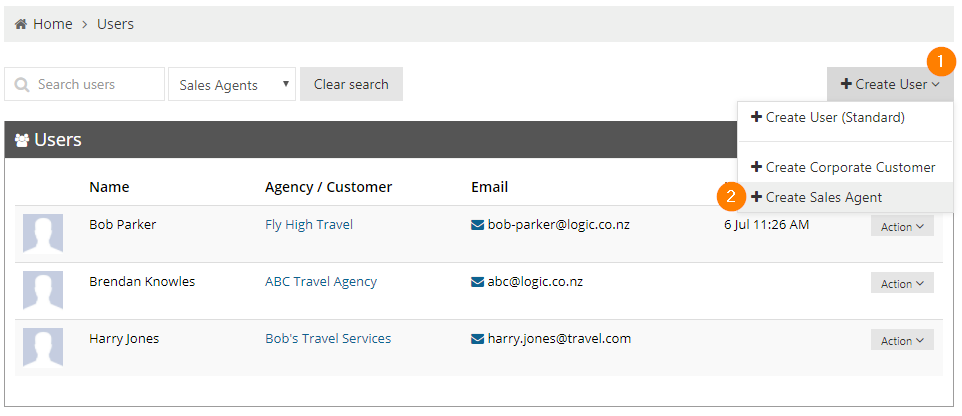Click the Home icon in breadcrumb
Screen dimensions: 962x416
21,25
